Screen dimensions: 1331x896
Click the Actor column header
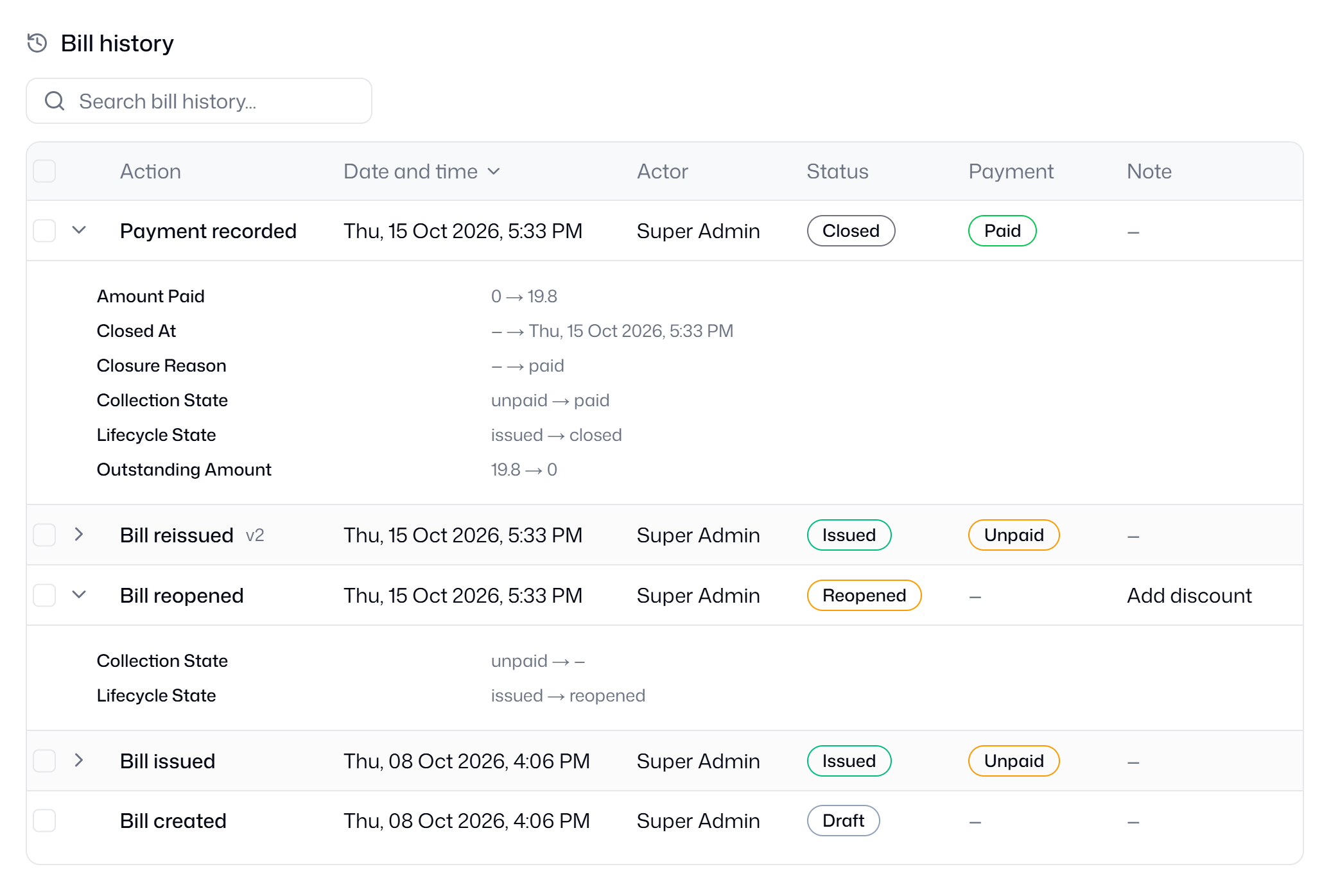tap(662, 171)
